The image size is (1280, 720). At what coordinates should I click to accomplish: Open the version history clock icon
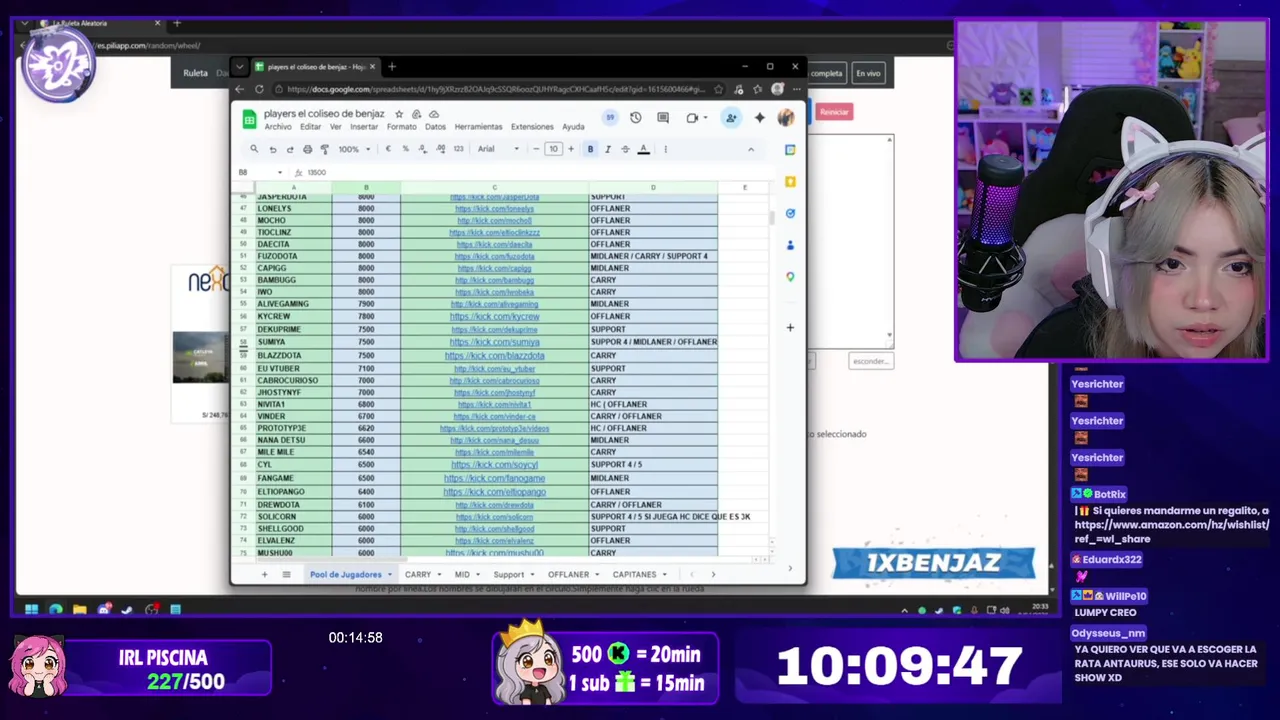point(635,118)
